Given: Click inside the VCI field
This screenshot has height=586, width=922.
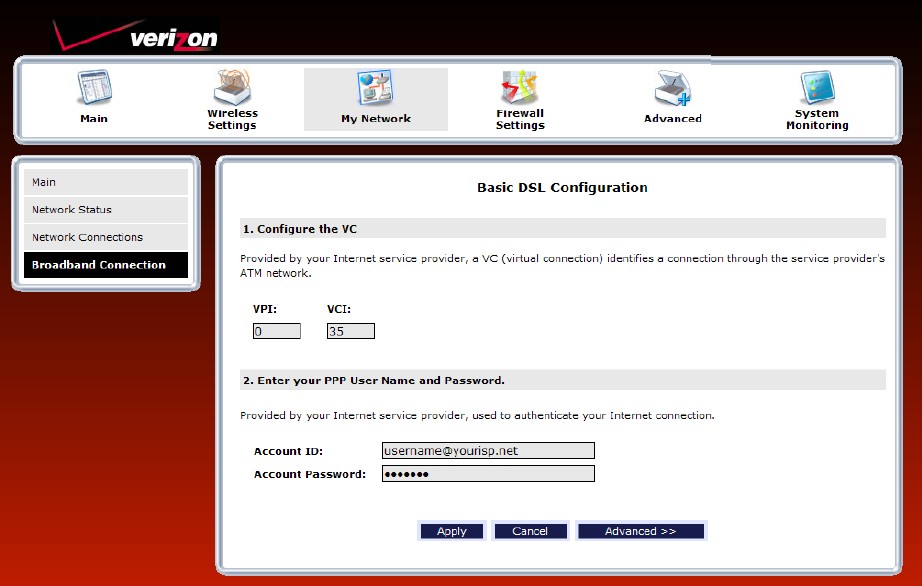Looking at the screenshot, I should point(349,330).
